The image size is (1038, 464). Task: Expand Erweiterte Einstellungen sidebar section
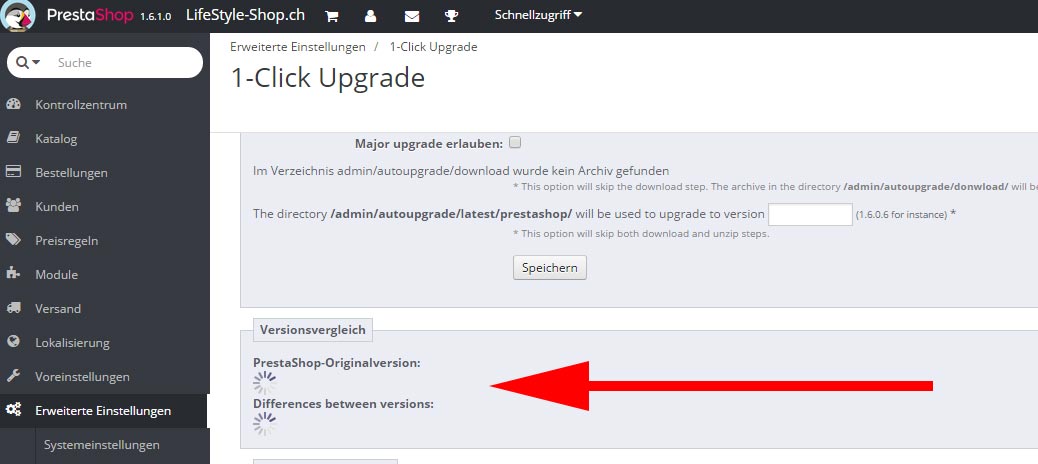(103, 410)
